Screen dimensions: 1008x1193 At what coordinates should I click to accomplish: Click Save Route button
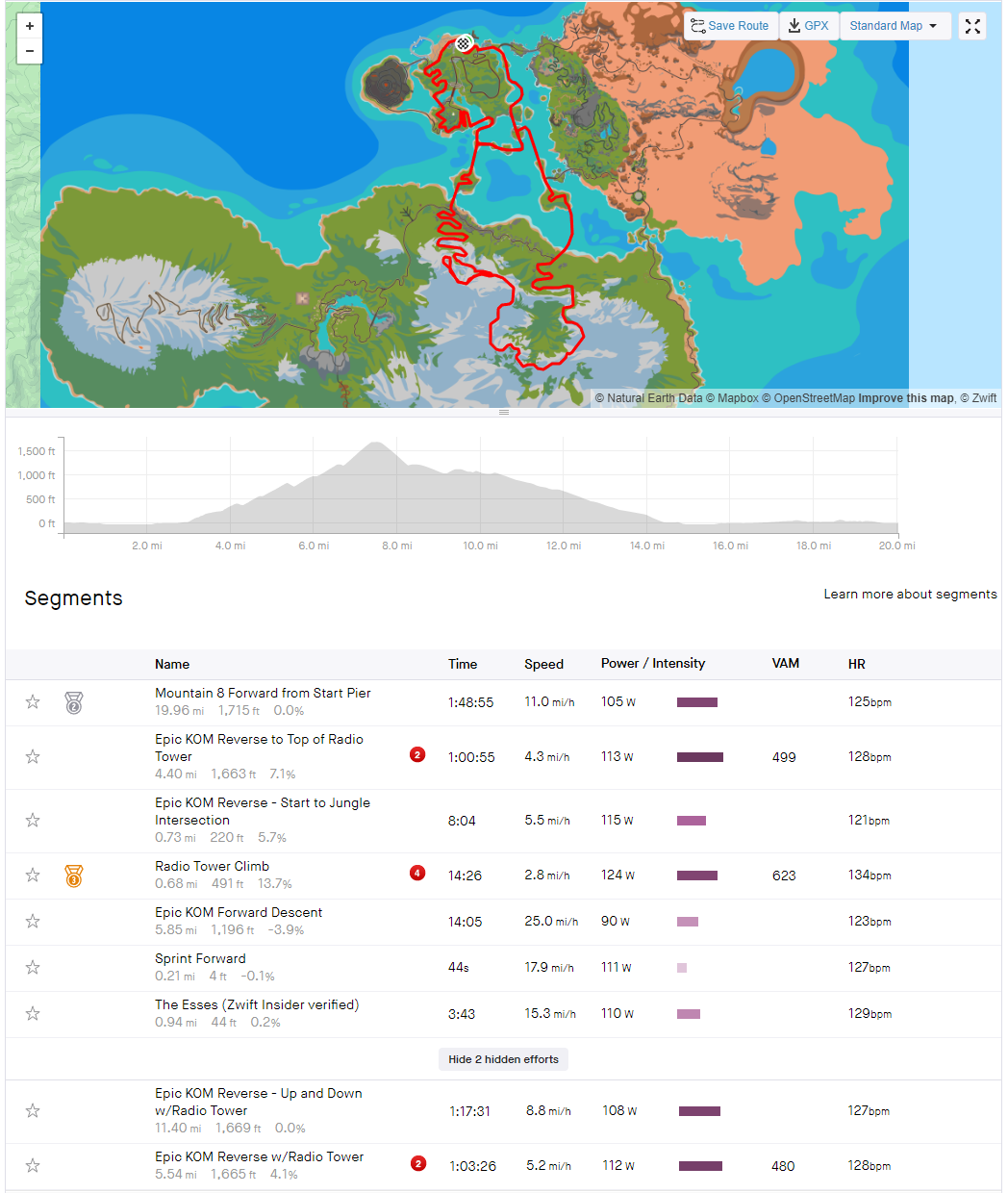click(731, 26)
